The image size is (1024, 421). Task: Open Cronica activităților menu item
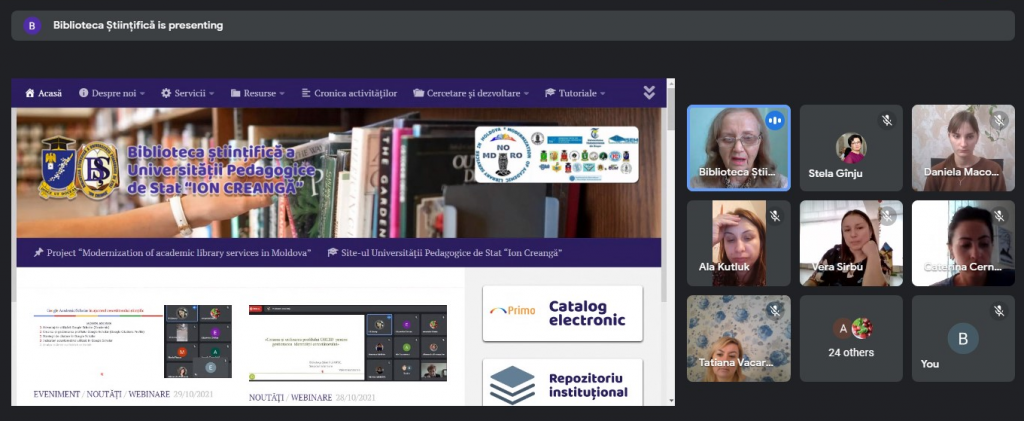tap(349, 93)
